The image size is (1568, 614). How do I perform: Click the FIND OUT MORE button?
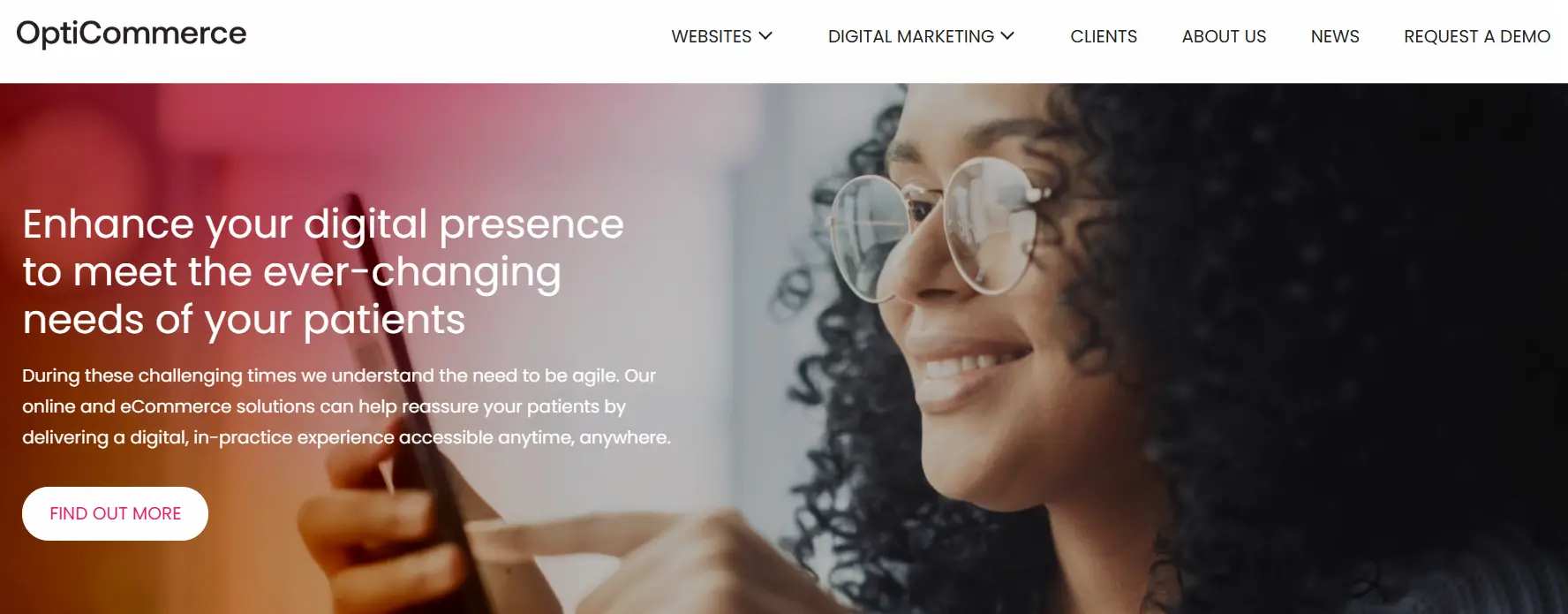click(x=115, y=513)
